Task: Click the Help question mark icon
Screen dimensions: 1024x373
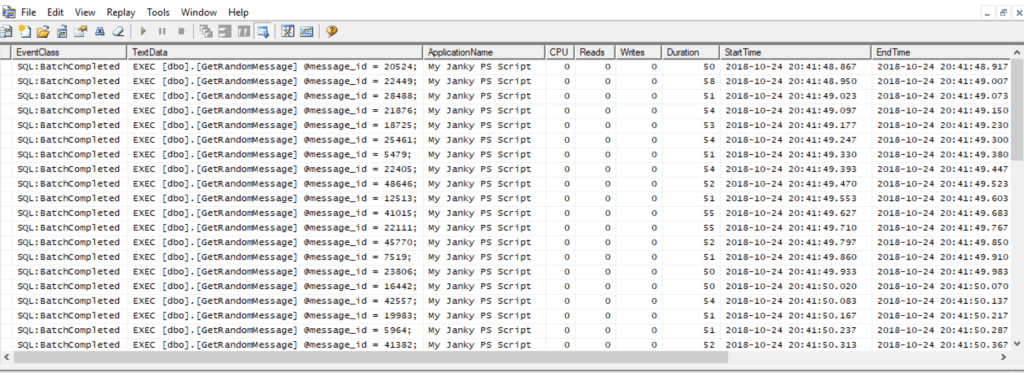Action: click(x=331, y=31)
